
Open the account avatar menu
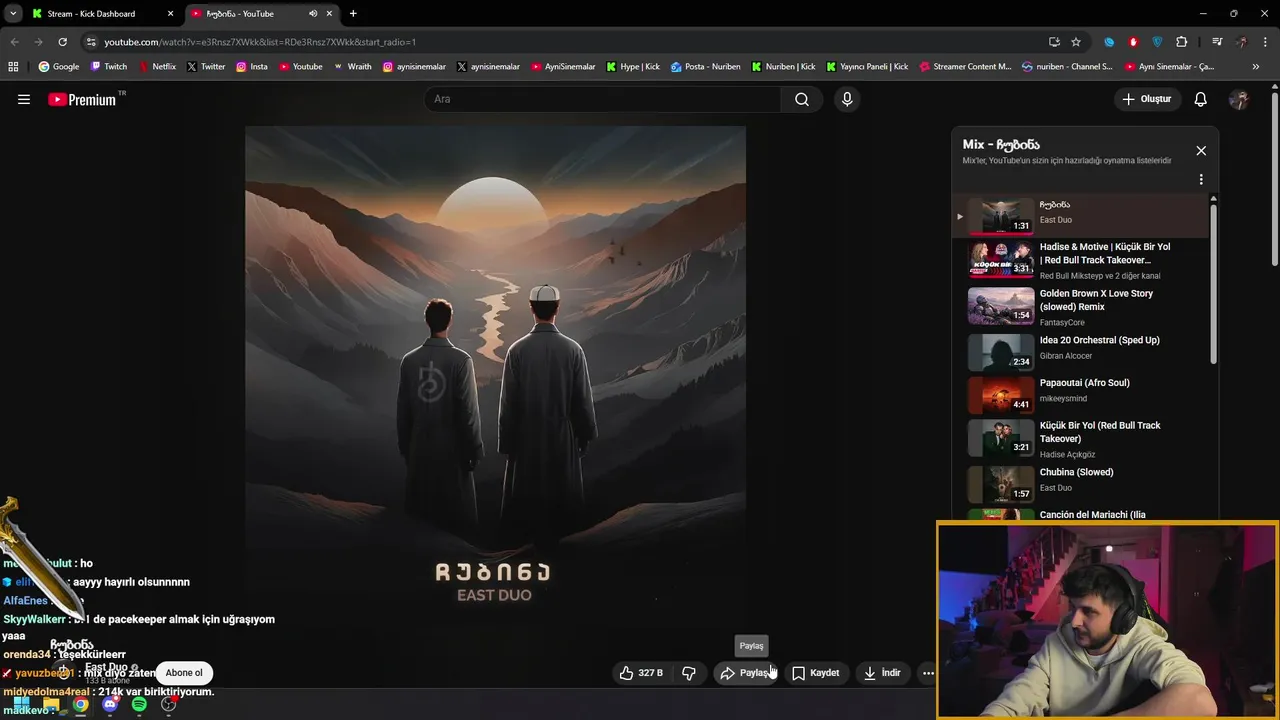[1239, 99]
